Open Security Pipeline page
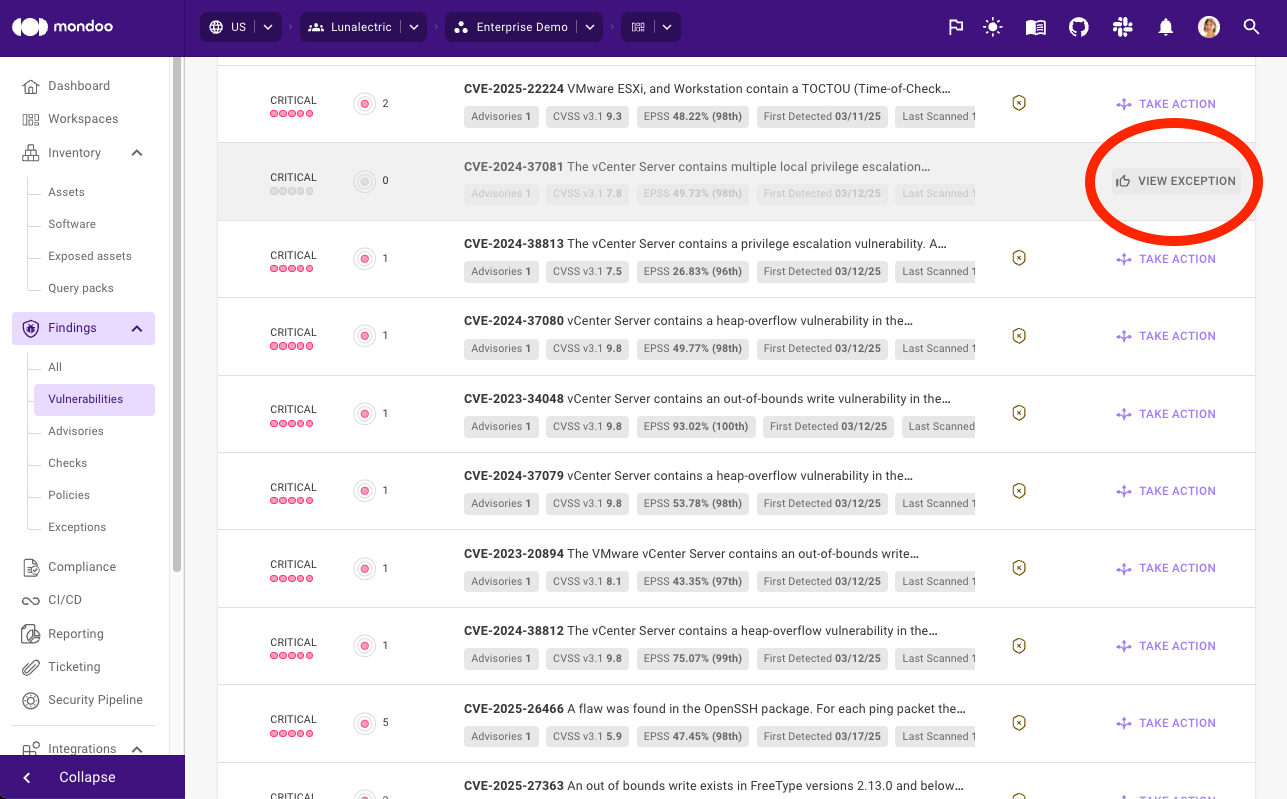1287x799 pixels. [95, 700]
